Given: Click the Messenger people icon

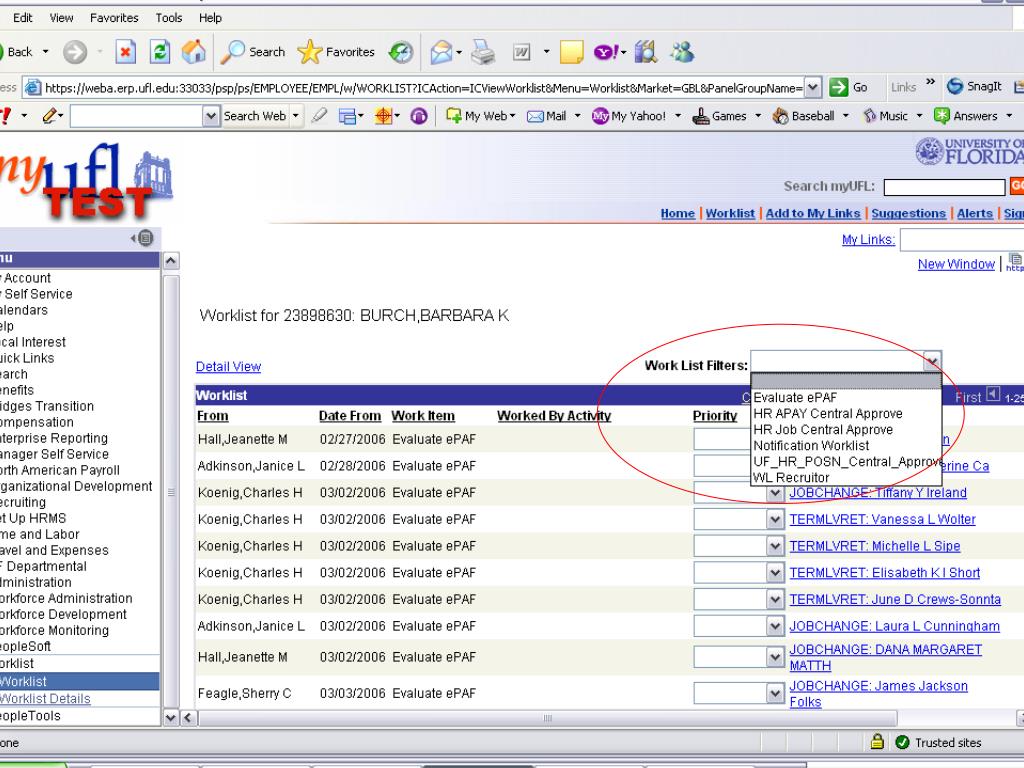Looking at the screenshot, I should pos(682,52).
